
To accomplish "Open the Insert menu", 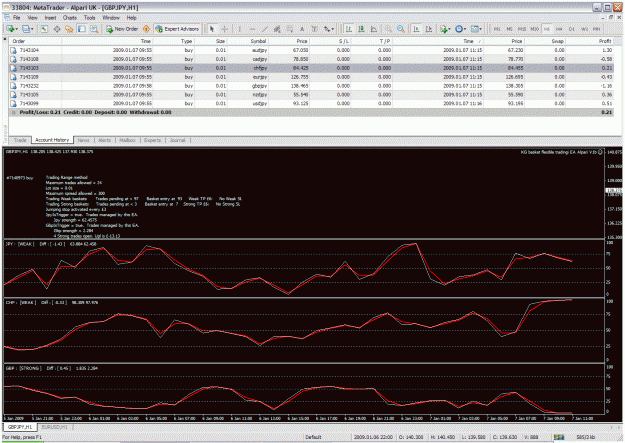I will click(50, 18).
